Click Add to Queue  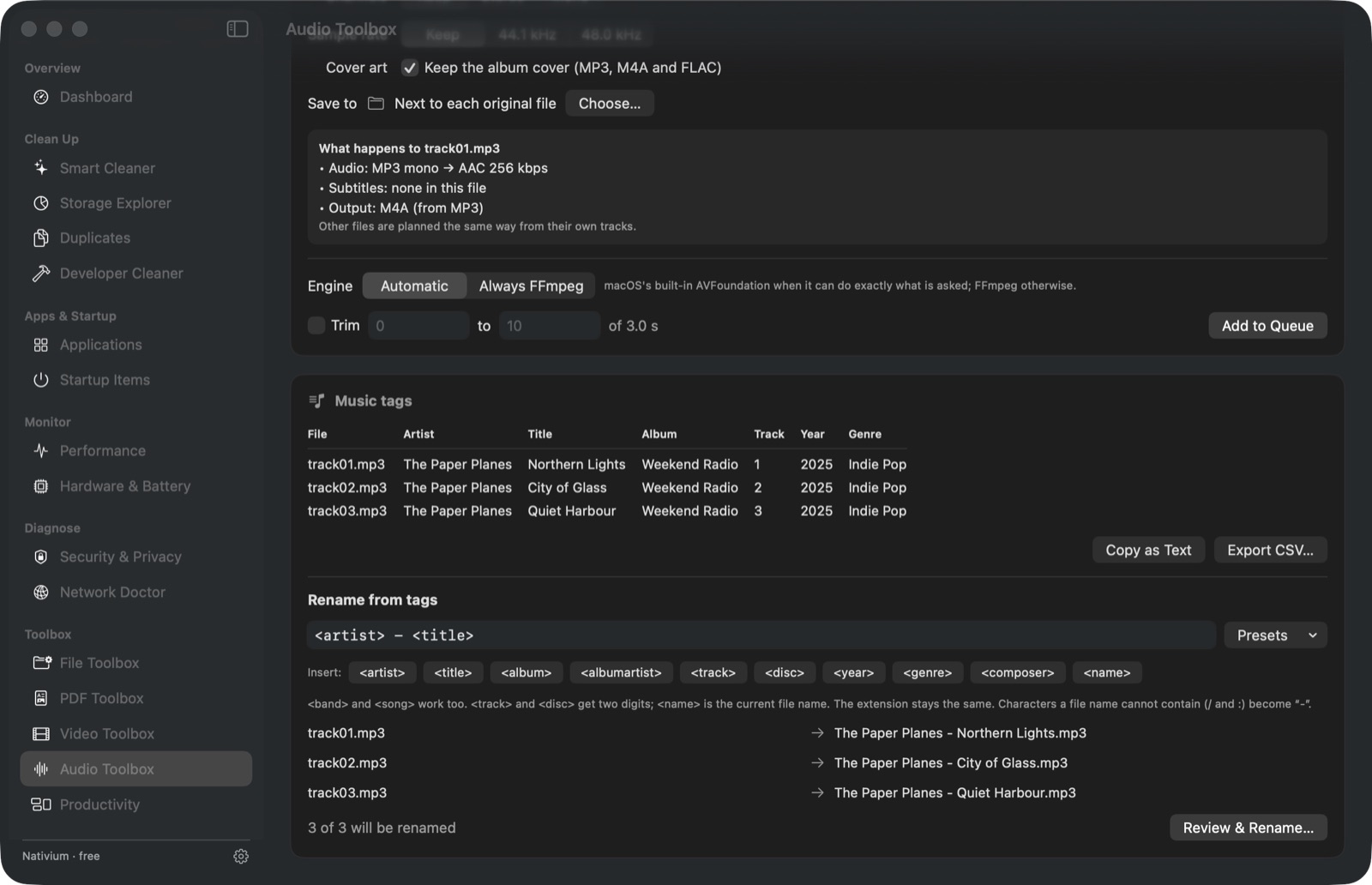1267,326
